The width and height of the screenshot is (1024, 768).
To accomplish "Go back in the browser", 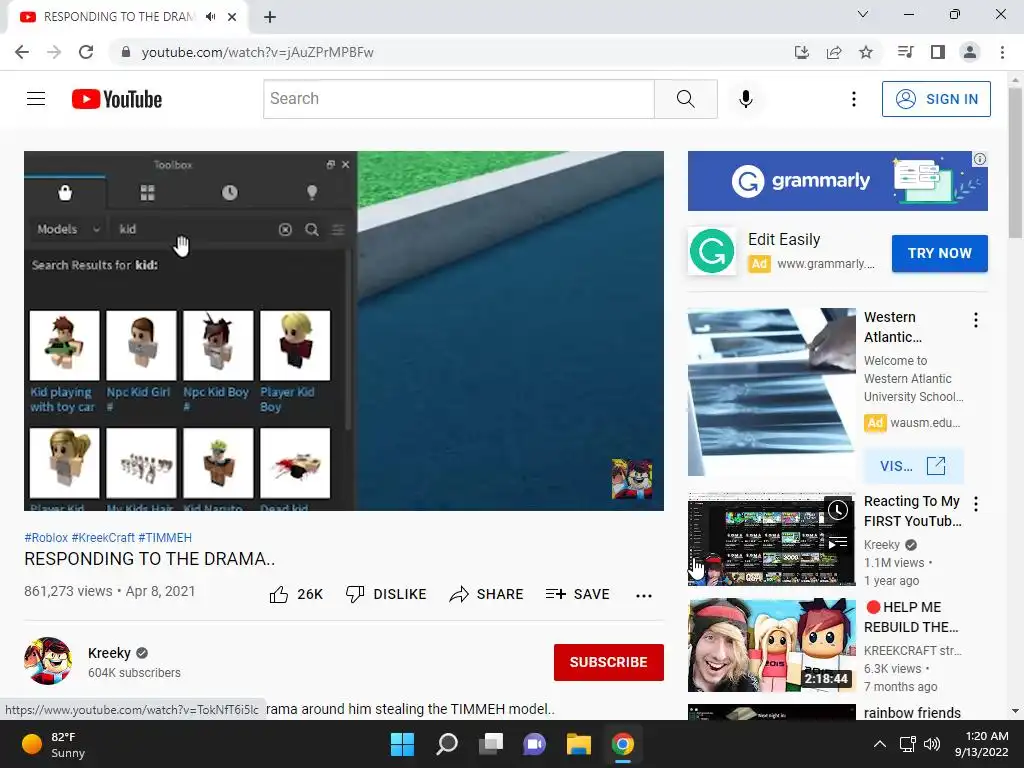I will (x=22, y=52).
